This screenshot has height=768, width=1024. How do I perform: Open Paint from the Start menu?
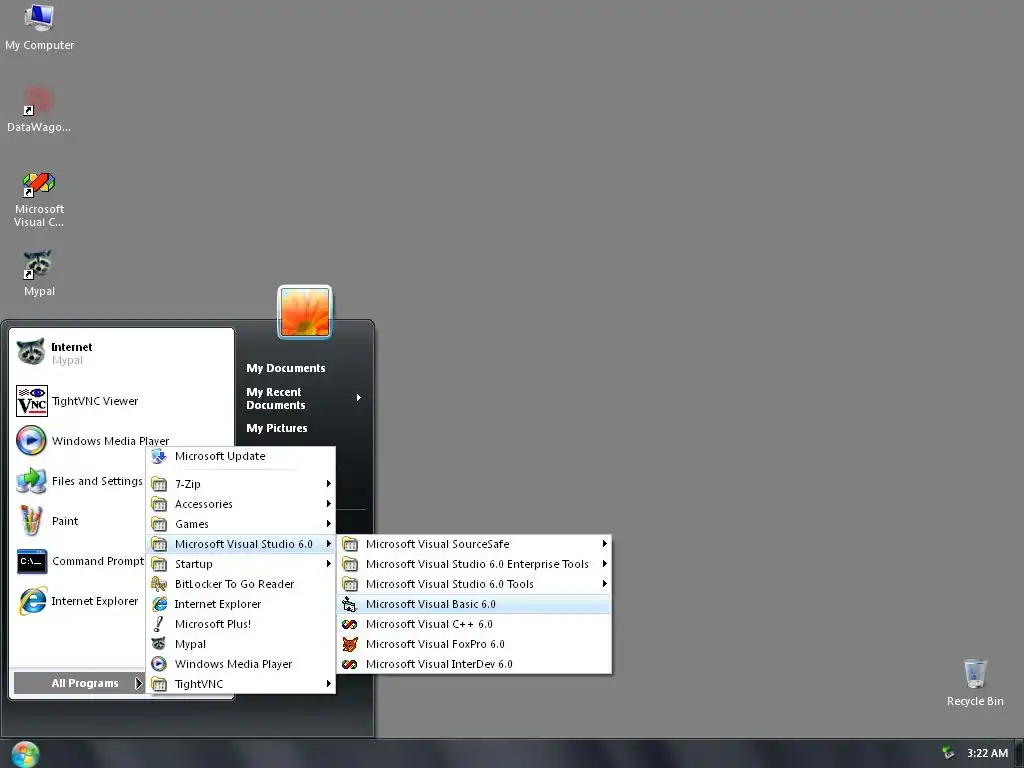(x=78, y=521)
